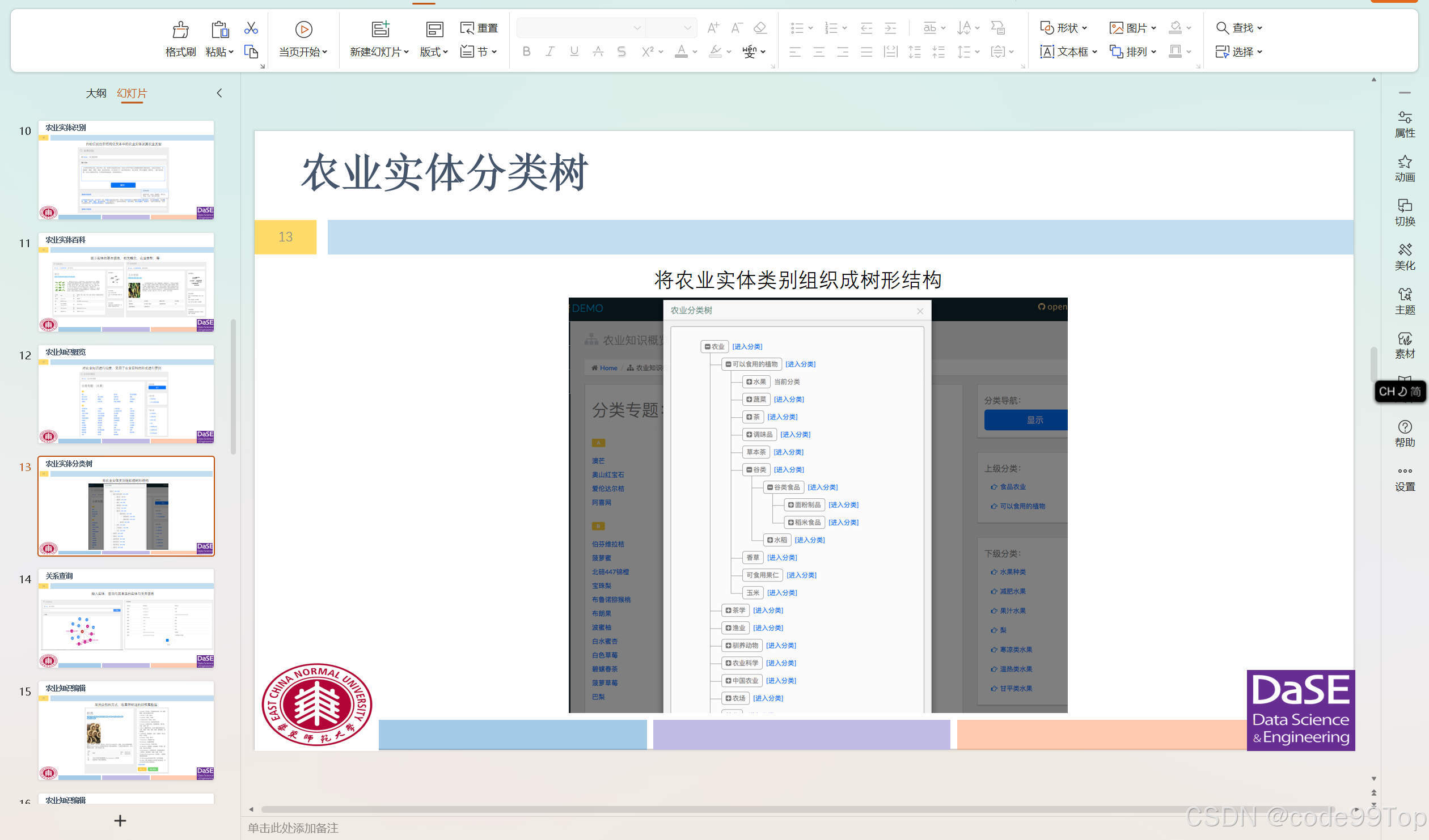Toggle bold formatting
The height and width of the screenshot is (840, 1429).
coord(526,52)
